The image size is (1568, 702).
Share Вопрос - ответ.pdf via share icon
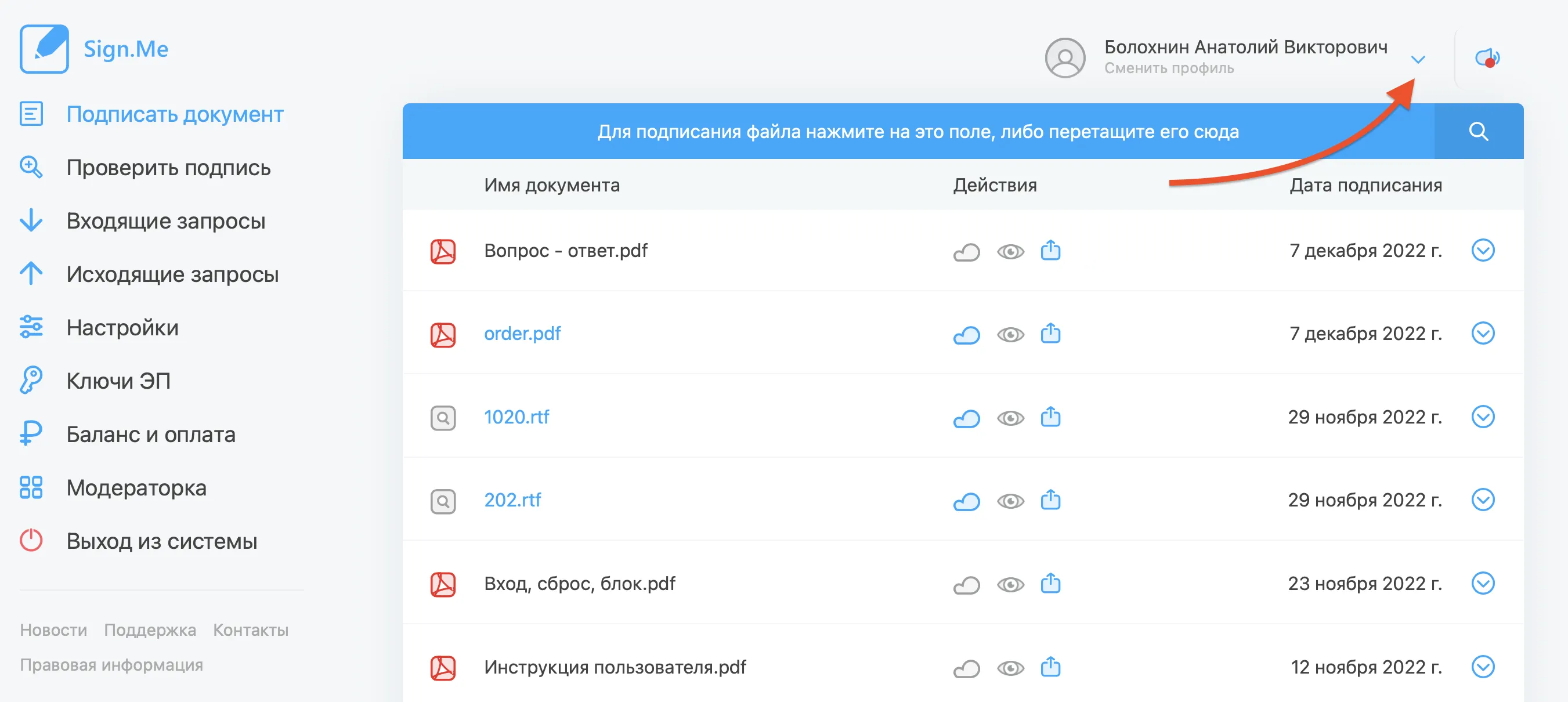[1050, 250]
